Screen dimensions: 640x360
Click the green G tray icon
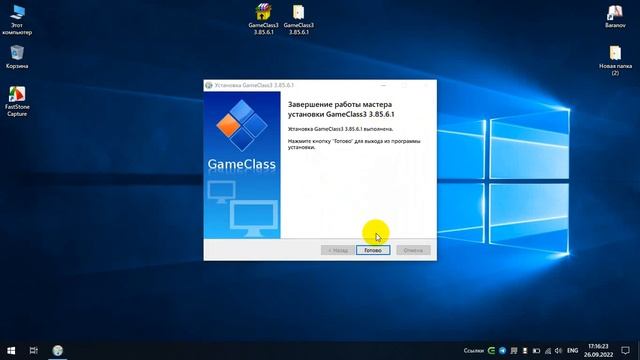click(x=491, y=351)
